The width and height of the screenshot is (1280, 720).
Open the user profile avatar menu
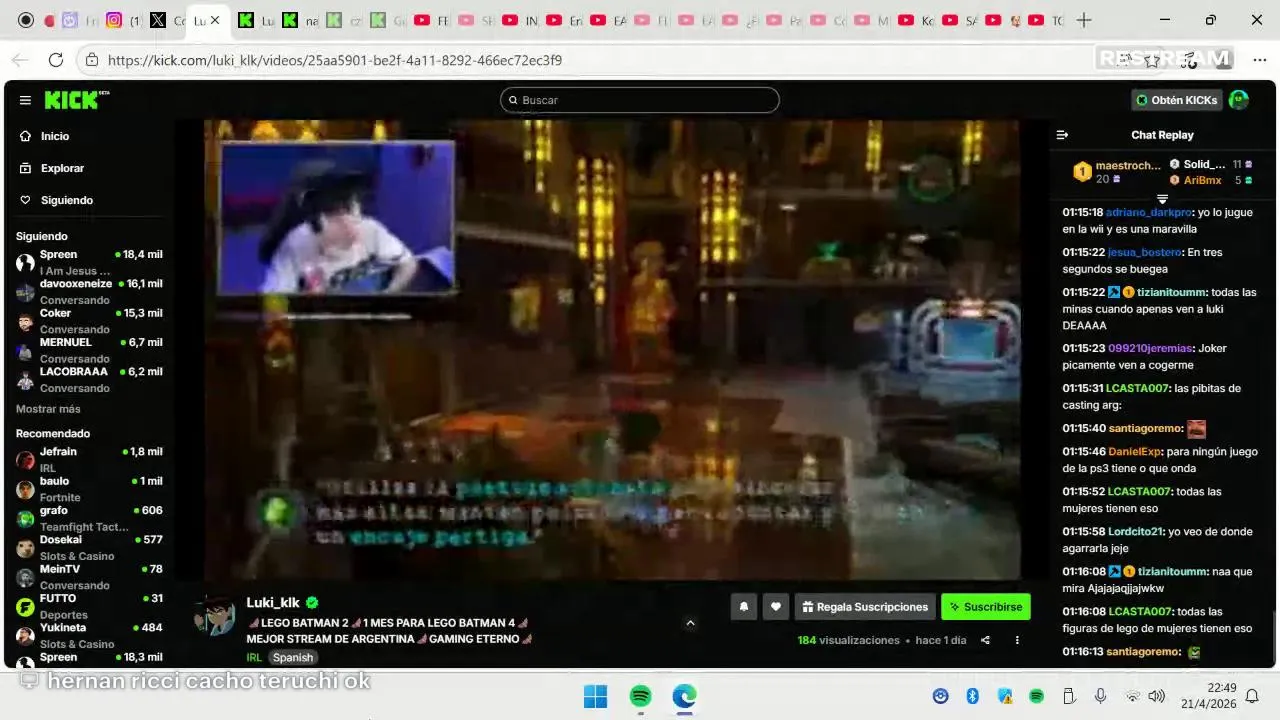click(1239, 100)
